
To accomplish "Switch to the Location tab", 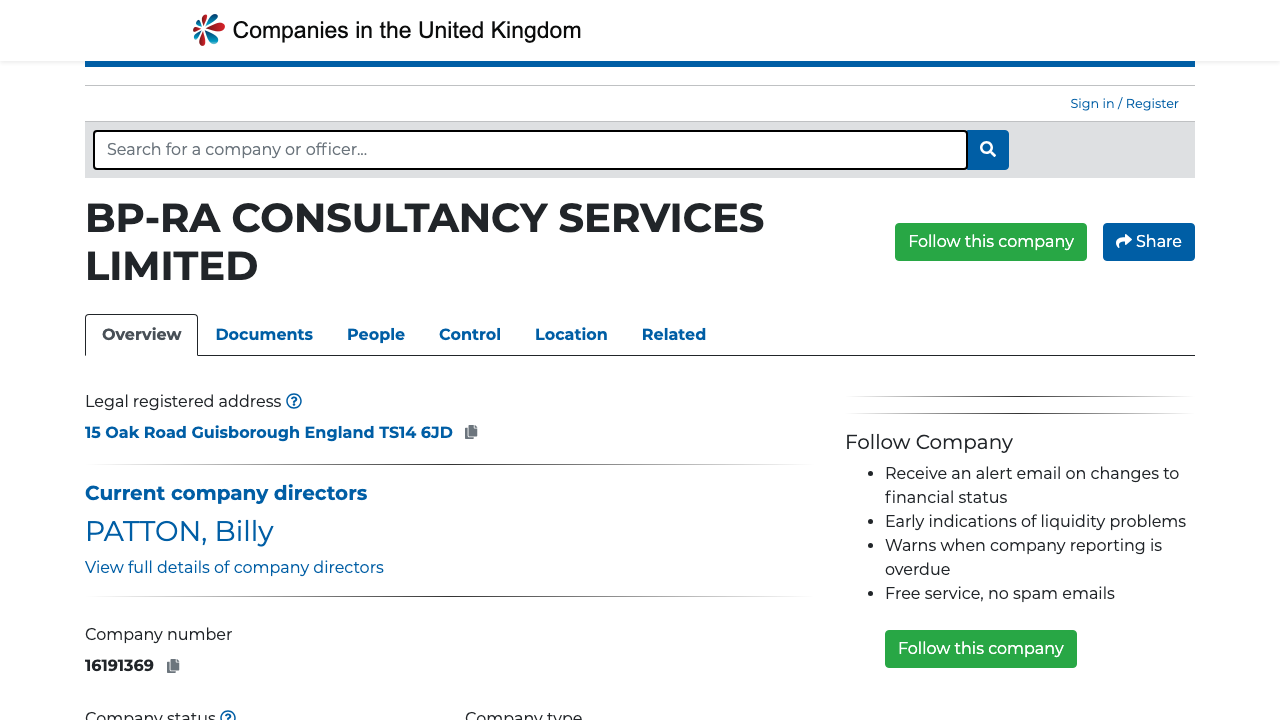I will pyautogui.click(x=571, y=334).
